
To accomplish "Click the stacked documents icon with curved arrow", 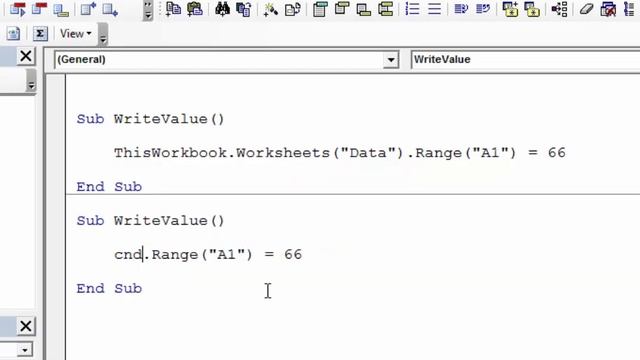I will 244,9.
